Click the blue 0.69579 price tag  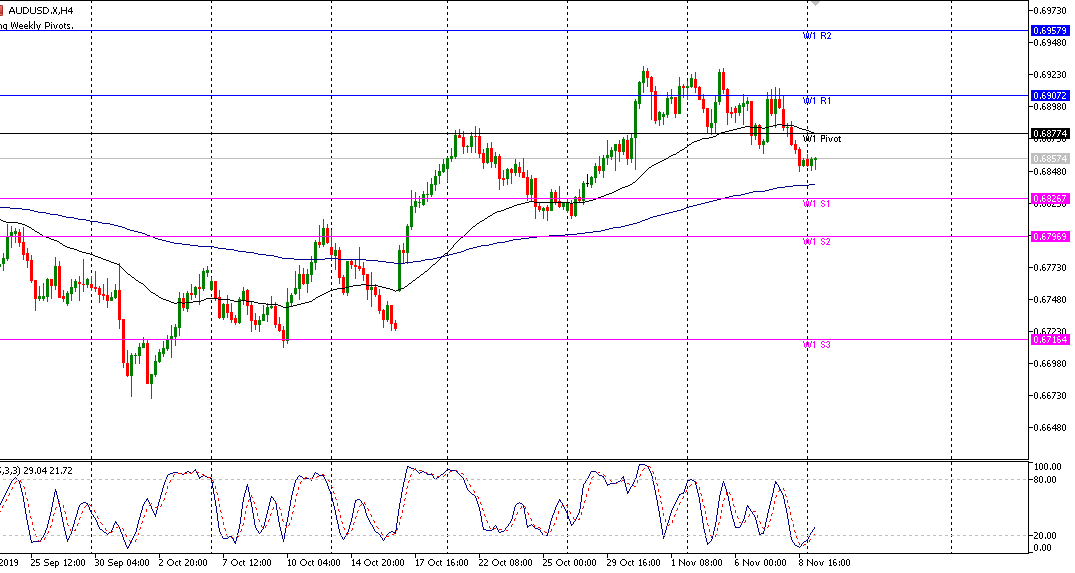coord(1050,31)
